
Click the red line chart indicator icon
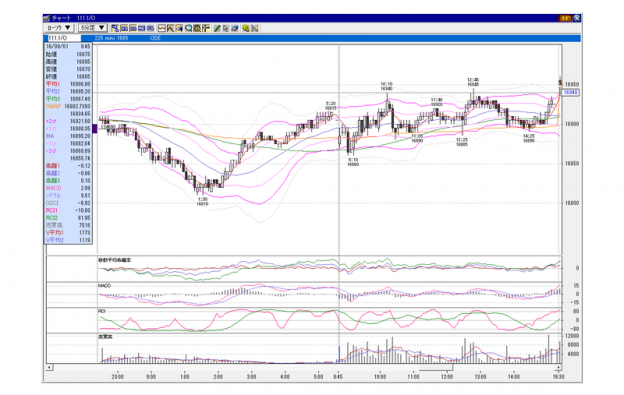click(162, 28)
